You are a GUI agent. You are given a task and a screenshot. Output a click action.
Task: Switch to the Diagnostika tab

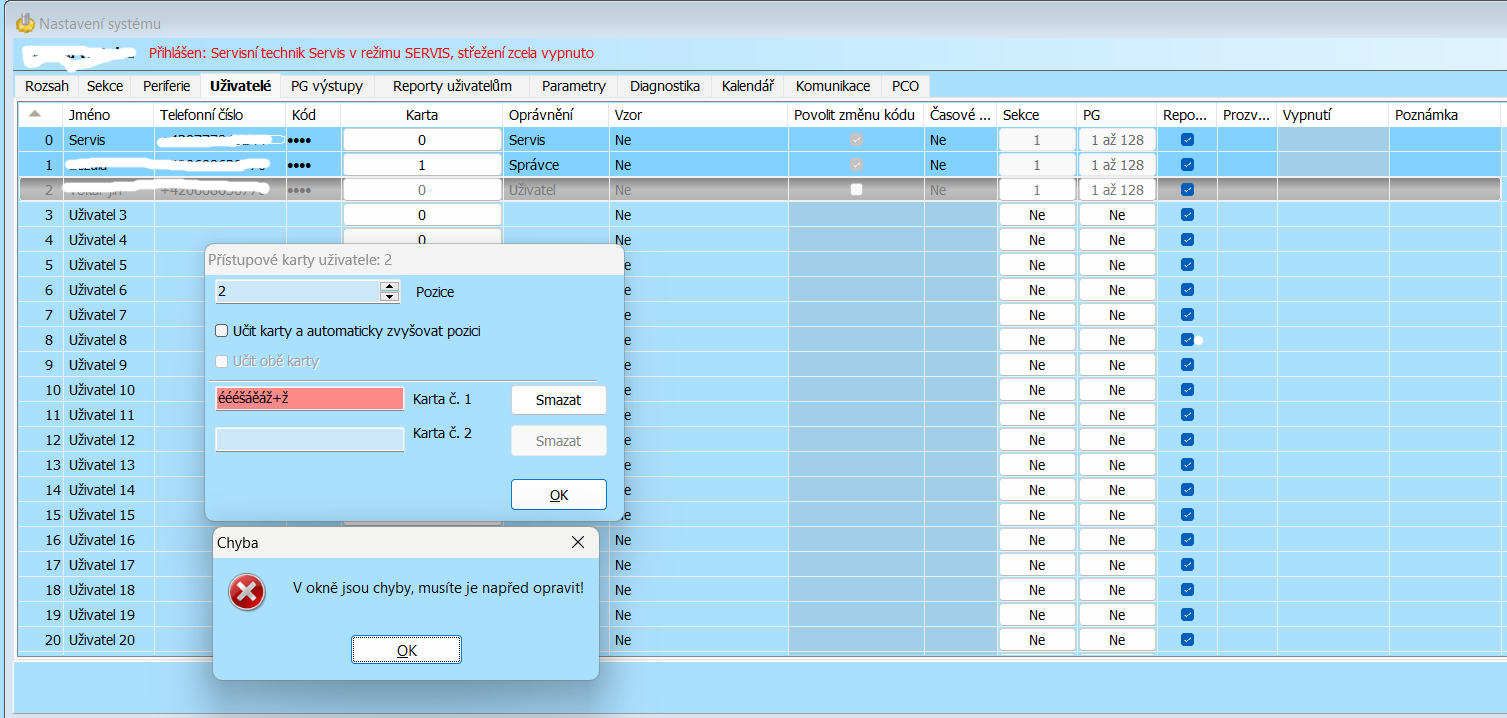665,86
